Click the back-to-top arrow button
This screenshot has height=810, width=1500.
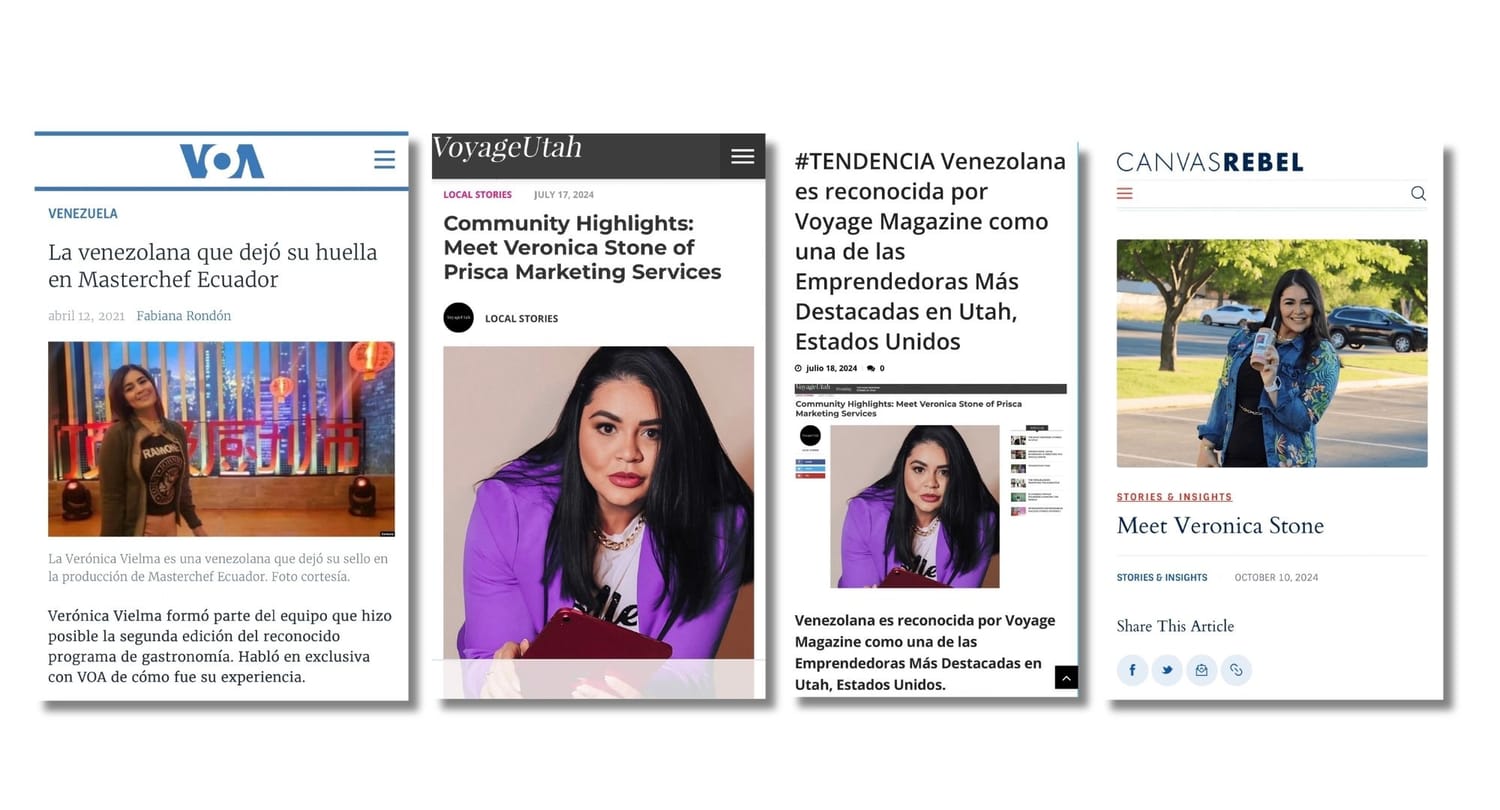(x=1066, y=678)
